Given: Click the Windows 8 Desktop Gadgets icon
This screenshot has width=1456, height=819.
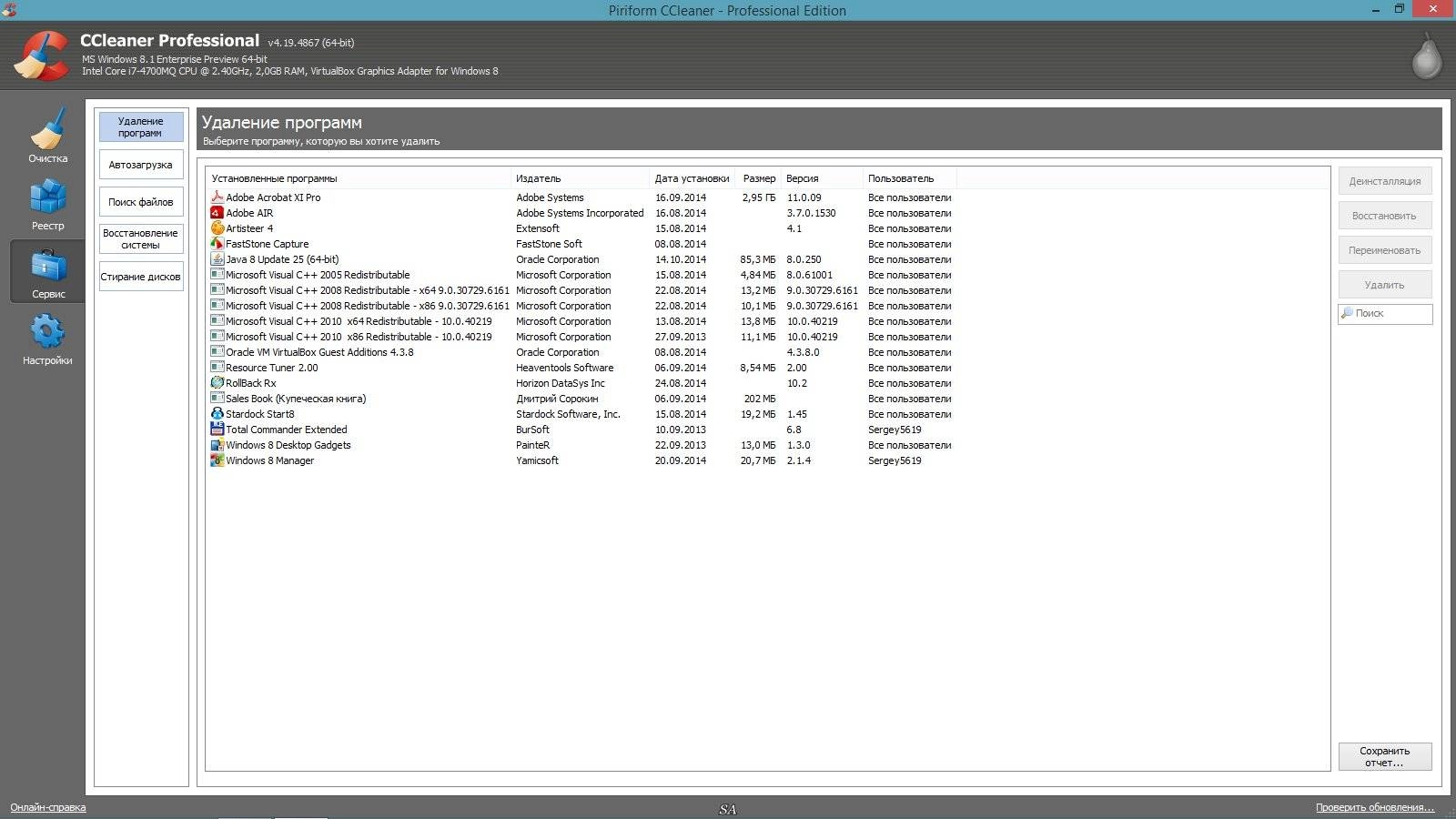Looking at the screenshot, I should click(x=217, y=444).
